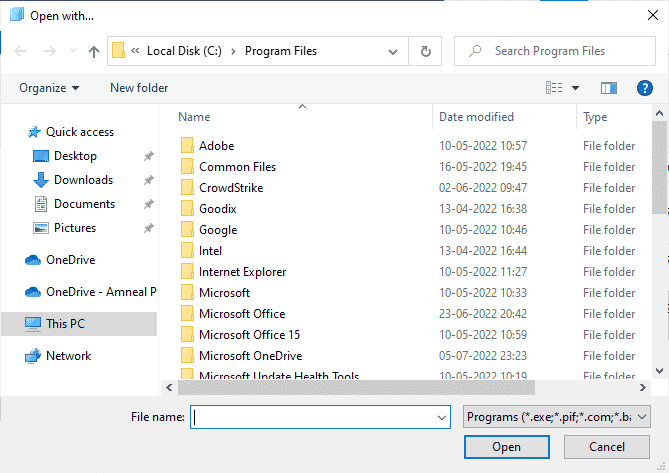Expand hidden breadcrumb path chevrons
The image size is (669, 473).
point(135,51)
